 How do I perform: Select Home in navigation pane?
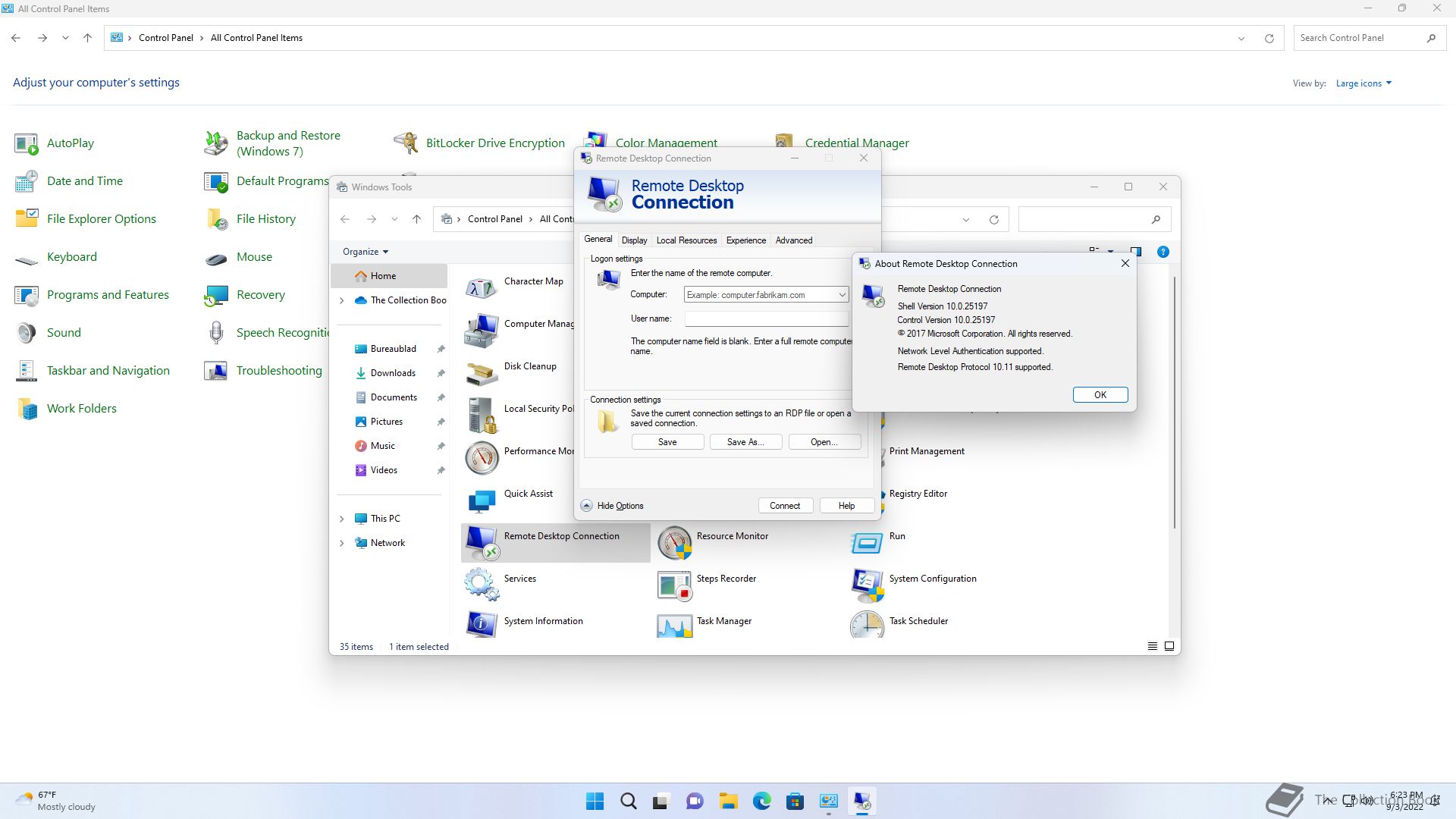pyautogui.click(x=389, y=276)
